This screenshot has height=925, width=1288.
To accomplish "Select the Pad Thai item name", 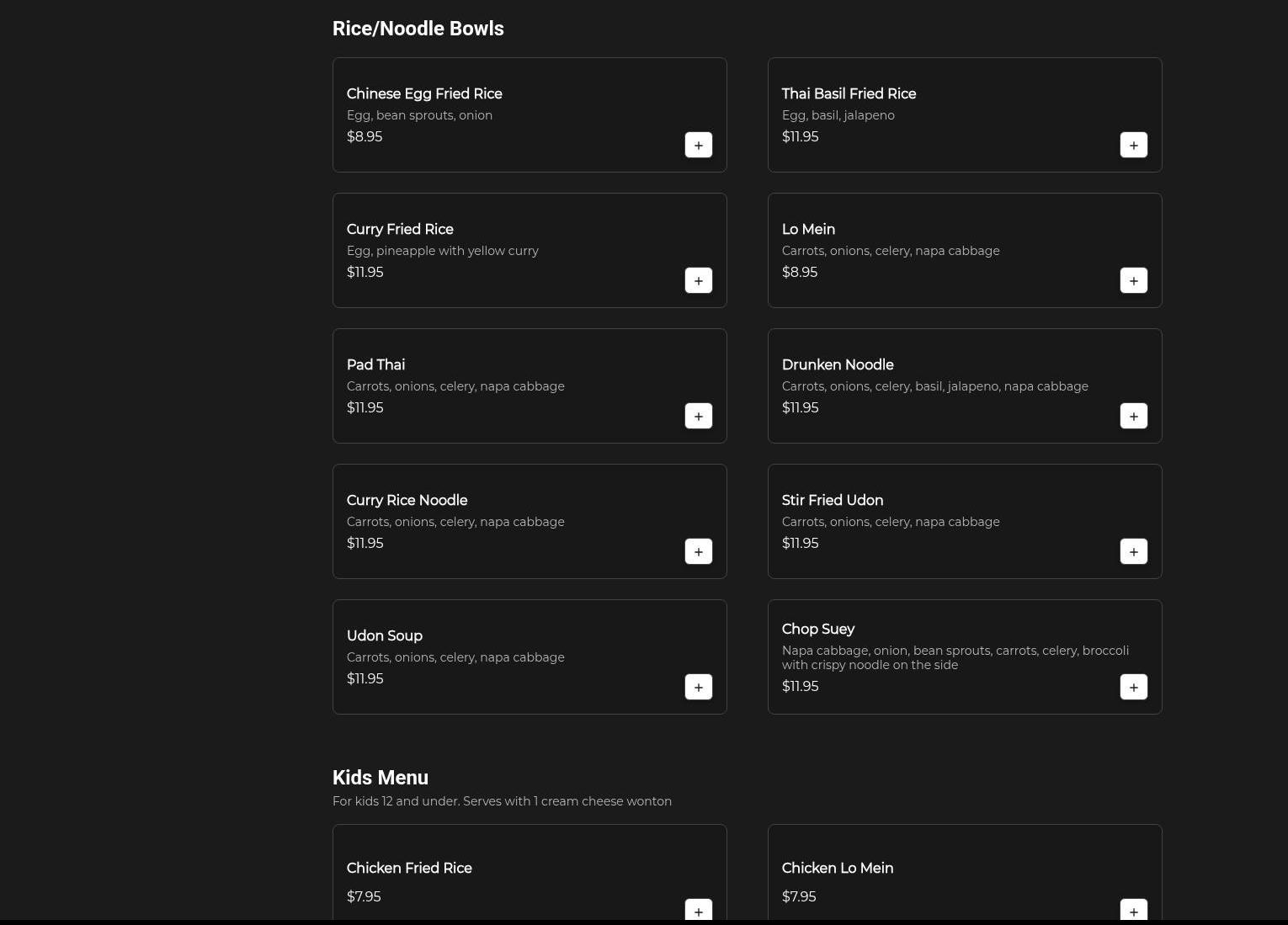I will click(x=375, y=364).
